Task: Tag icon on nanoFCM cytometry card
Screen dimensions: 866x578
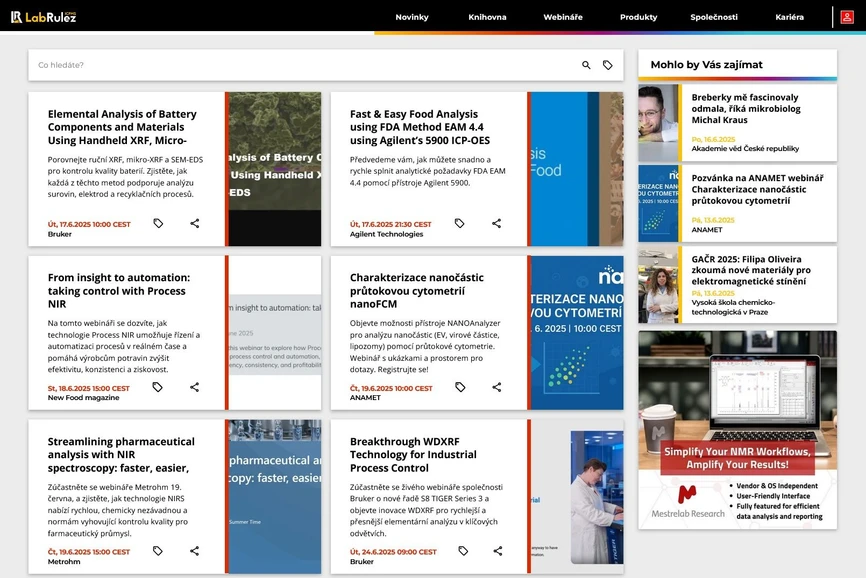Action: pyautogui.click(x=460, y=387)
